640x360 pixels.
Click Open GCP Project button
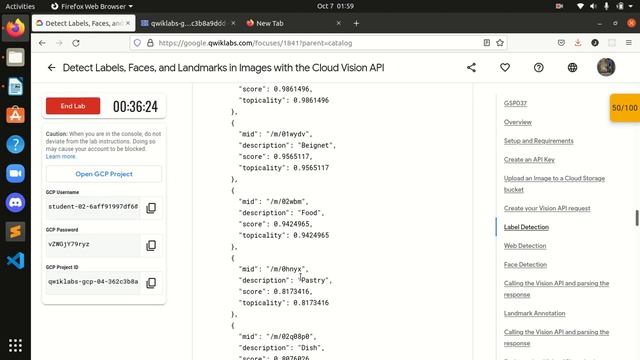[104, 174]
